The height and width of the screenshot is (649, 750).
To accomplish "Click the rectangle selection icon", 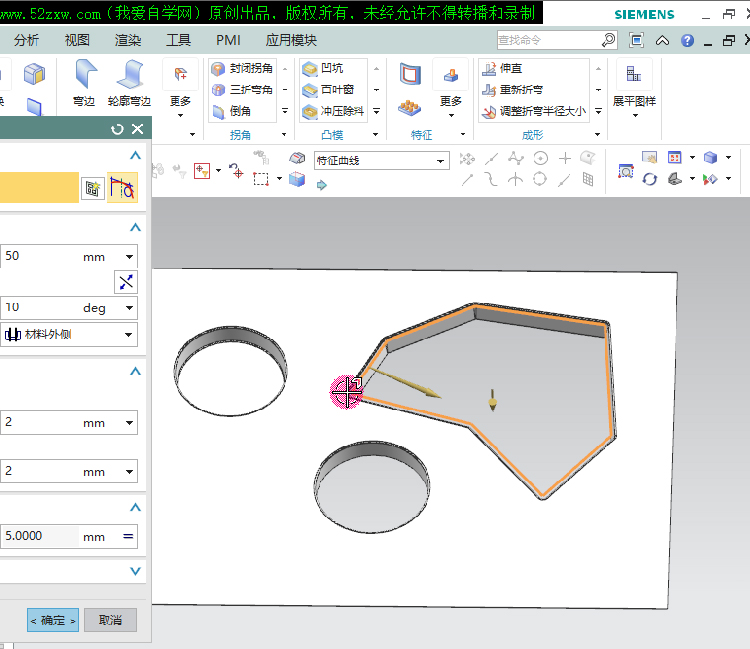I will coord(261,179).
